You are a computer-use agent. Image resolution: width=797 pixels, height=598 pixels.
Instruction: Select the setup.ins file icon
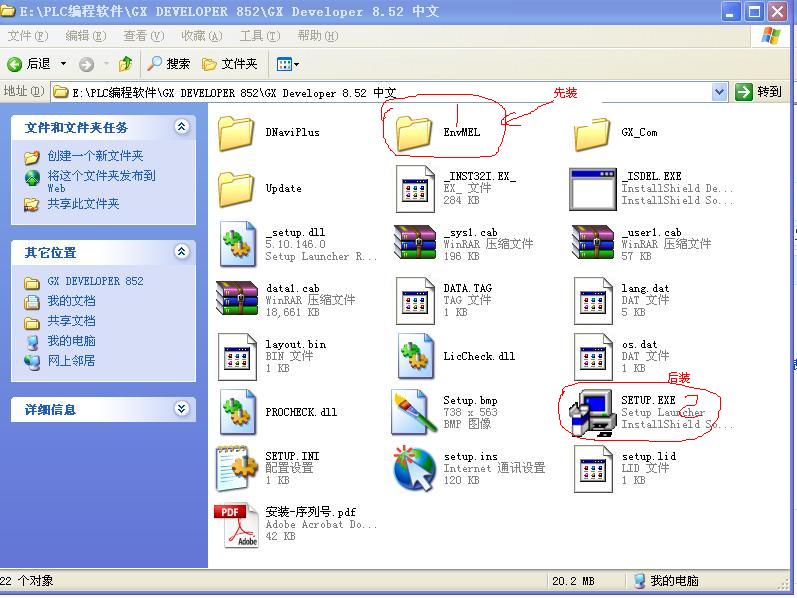[414, 468]
